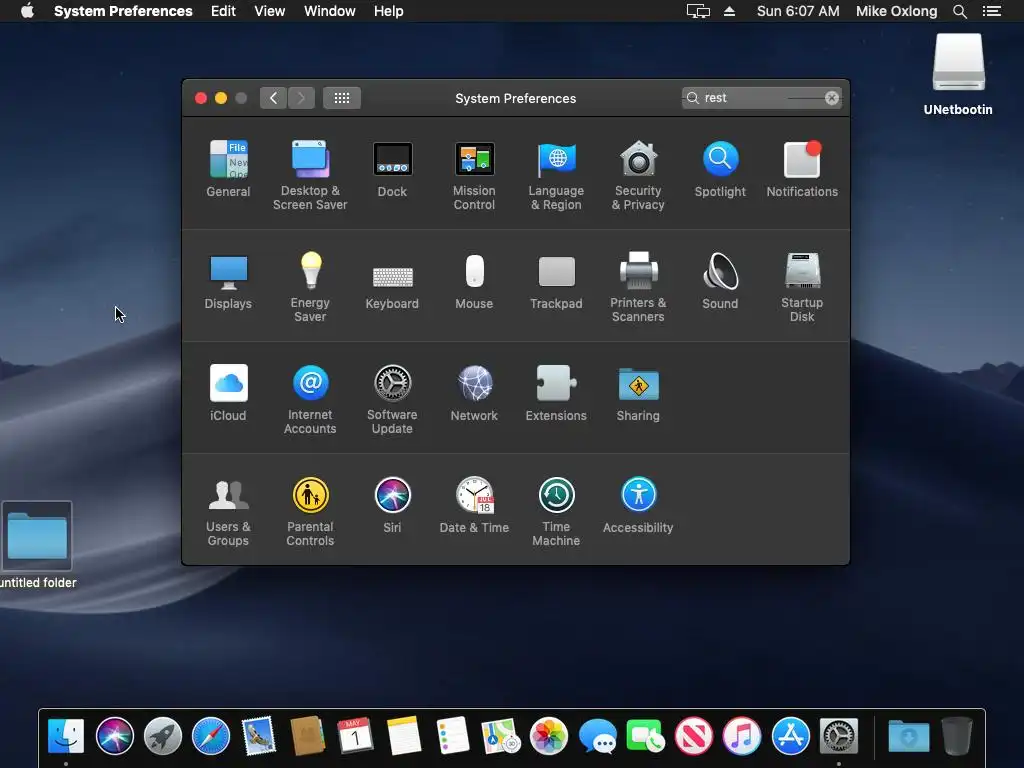This screenshot has height=768, width=1024.
Task: Open Date & Time preferences
Action: [x=474, y=505]
